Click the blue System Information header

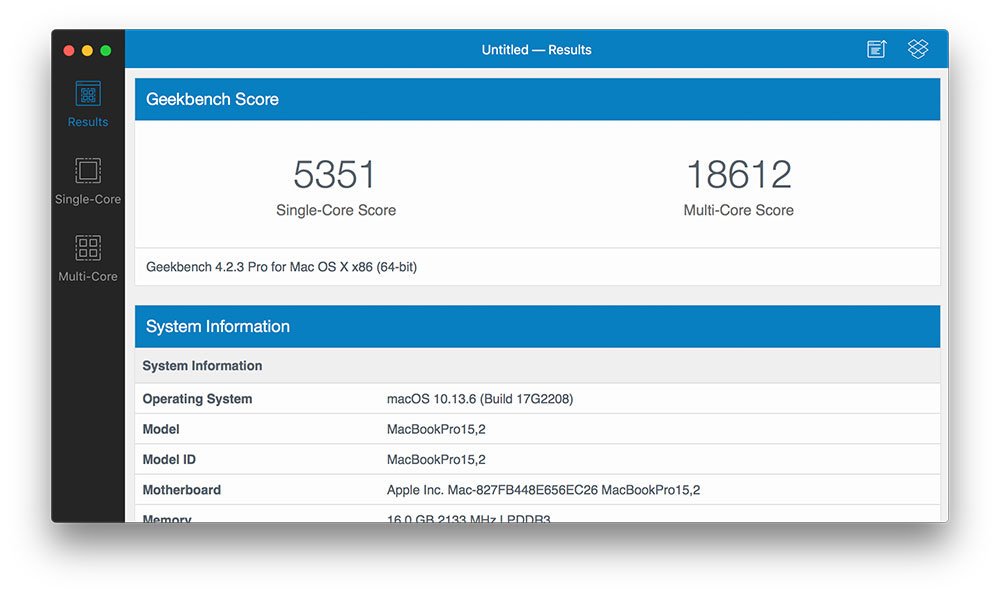coord(538,326)
